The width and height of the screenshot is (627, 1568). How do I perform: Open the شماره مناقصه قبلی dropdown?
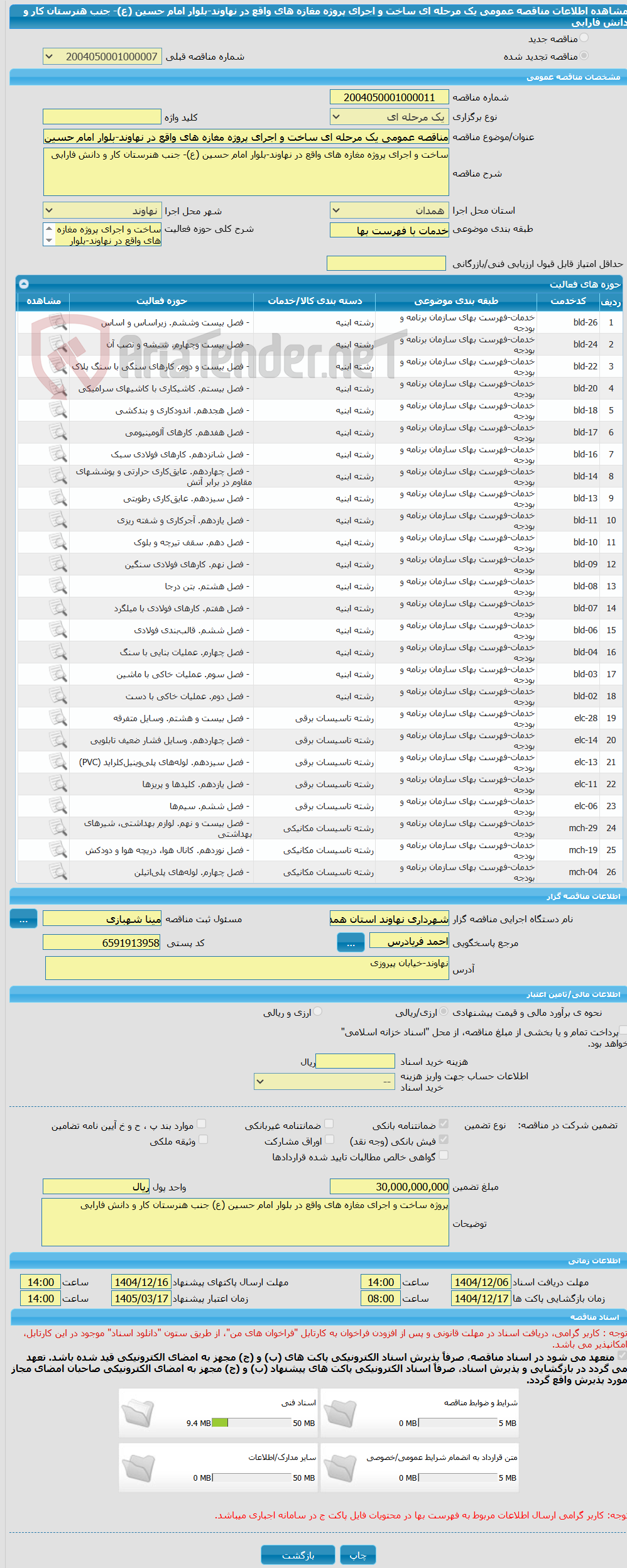102,57
